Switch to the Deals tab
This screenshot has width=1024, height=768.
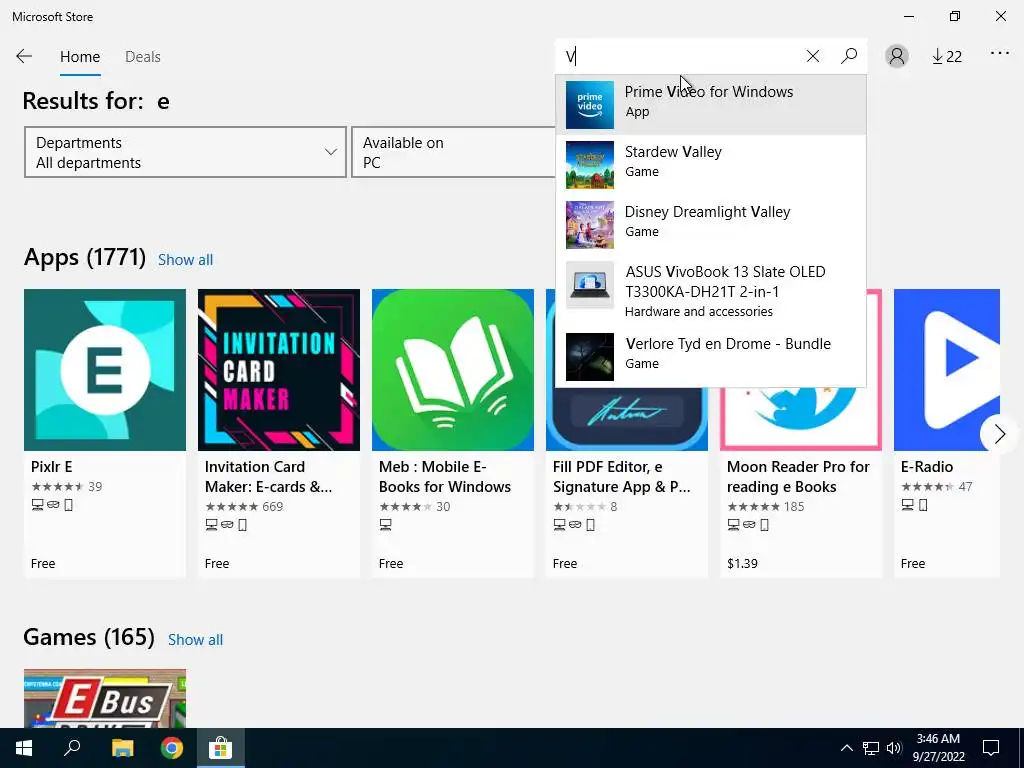pos(142,57)
